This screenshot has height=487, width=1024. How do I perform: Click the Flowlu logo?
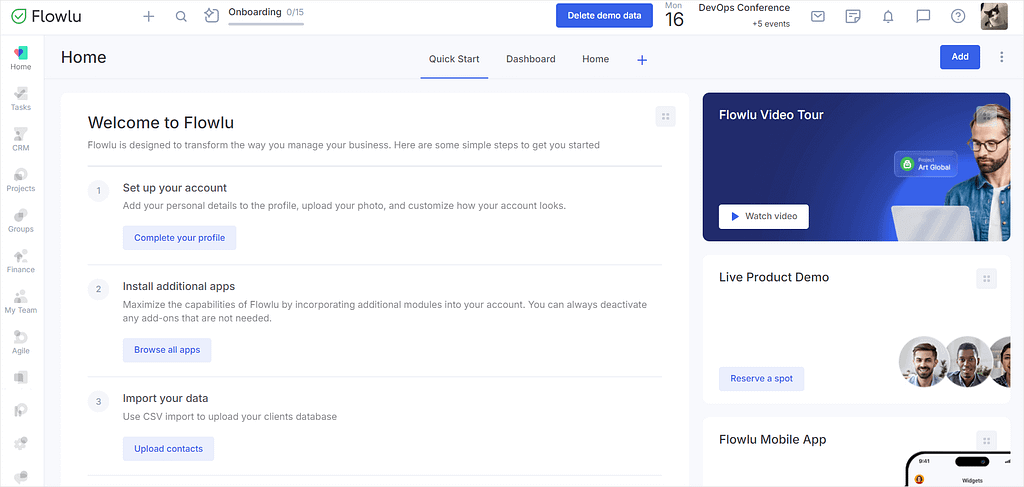tap(46, 16)
